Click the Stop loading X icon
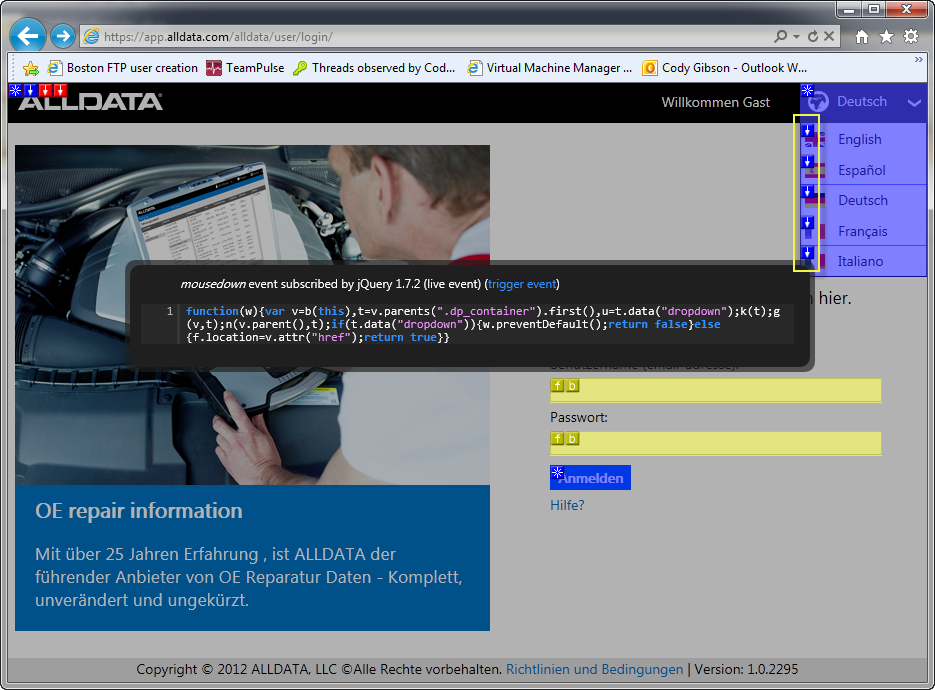 coord(829,37)
